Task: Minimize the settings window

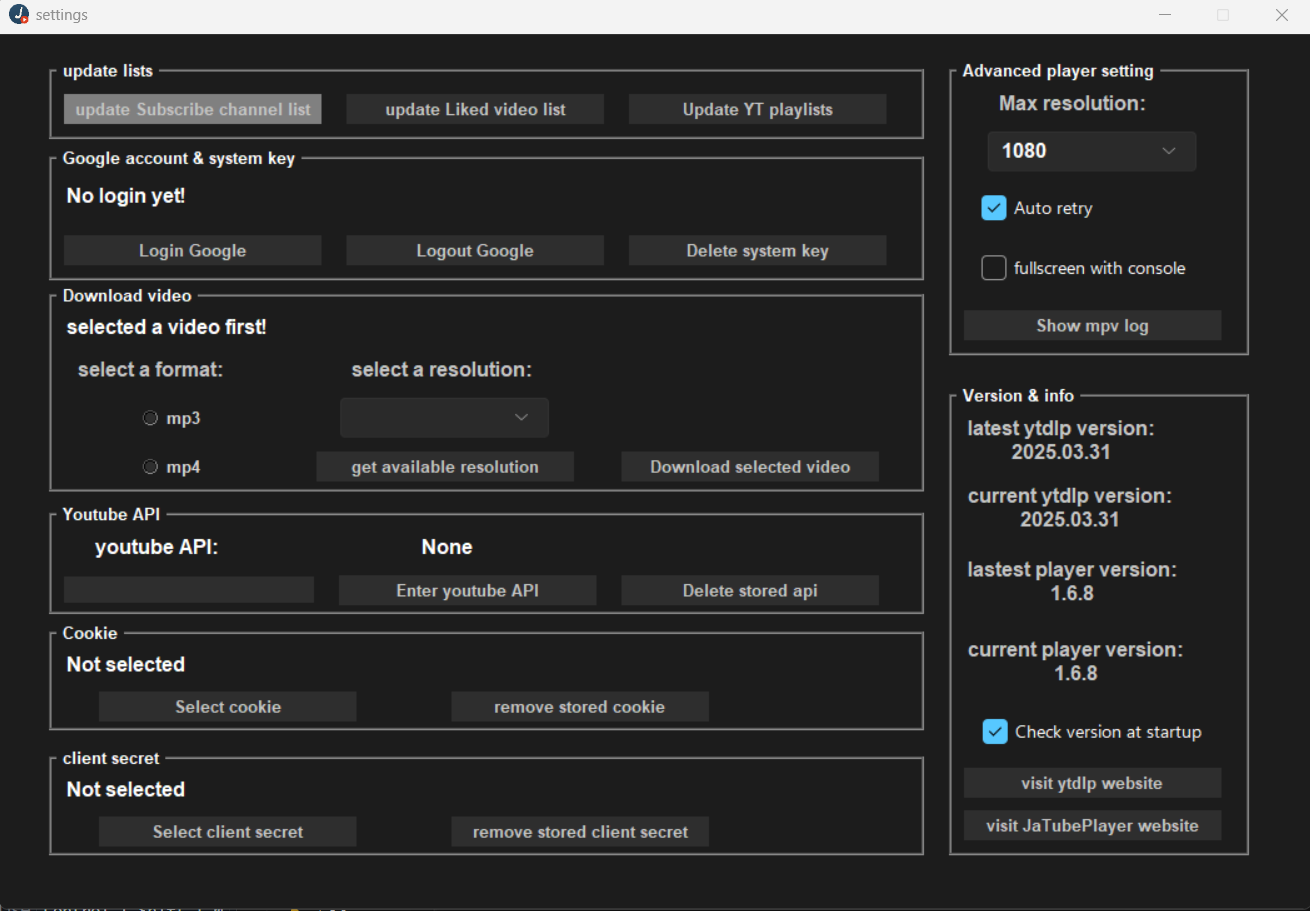Action: tap(1165, 15)
